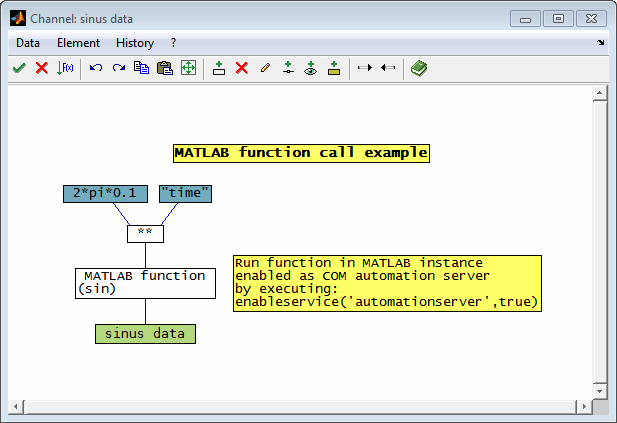Select the sinus data output block
This screenshot has width=617, height=423.
coord(145,334)
